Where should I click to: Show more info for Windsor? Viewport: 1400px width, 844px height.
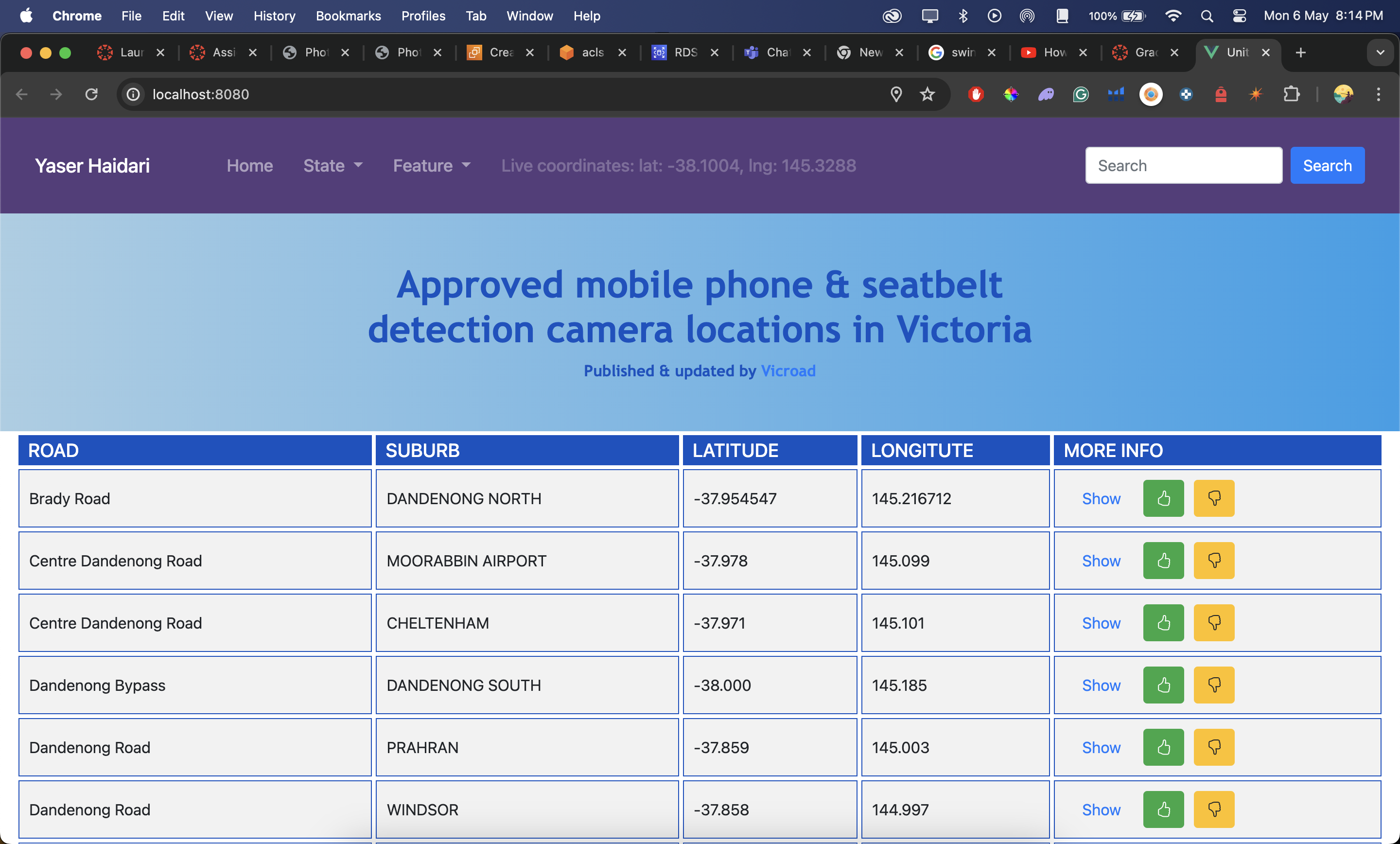tap(1101, 809)
